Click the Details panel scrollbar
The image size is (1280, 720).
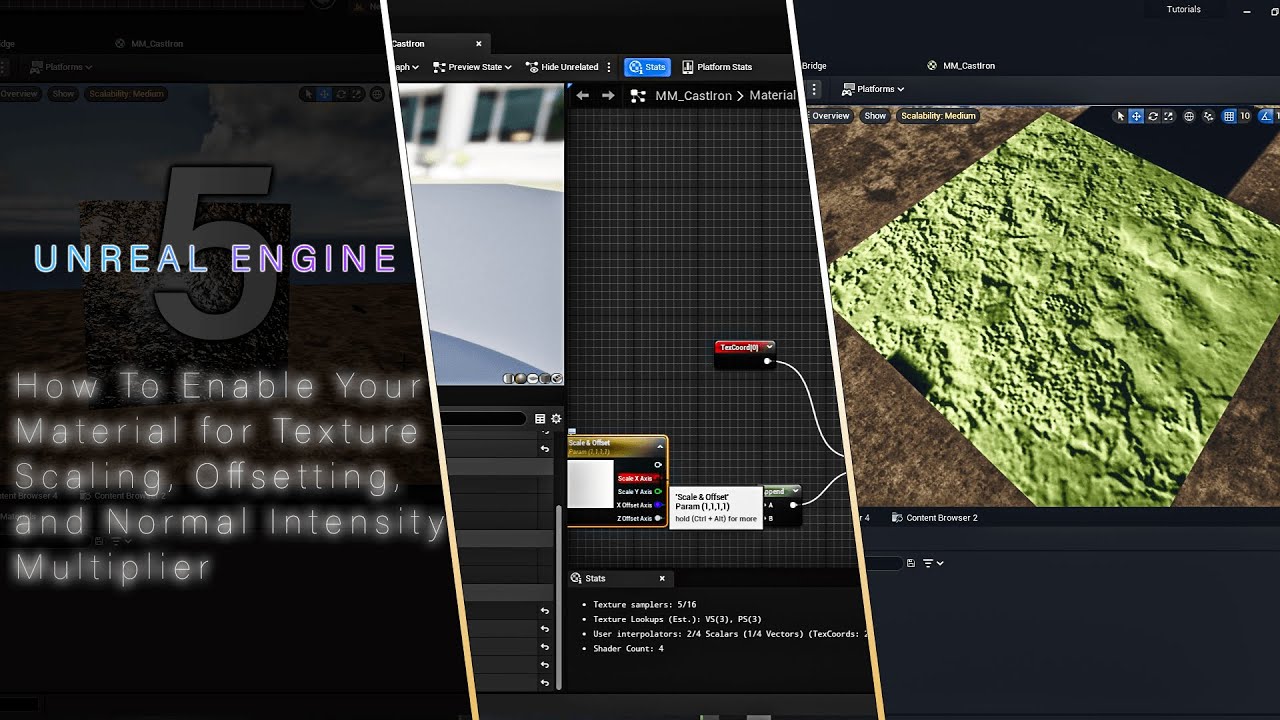tap(559, 597)
